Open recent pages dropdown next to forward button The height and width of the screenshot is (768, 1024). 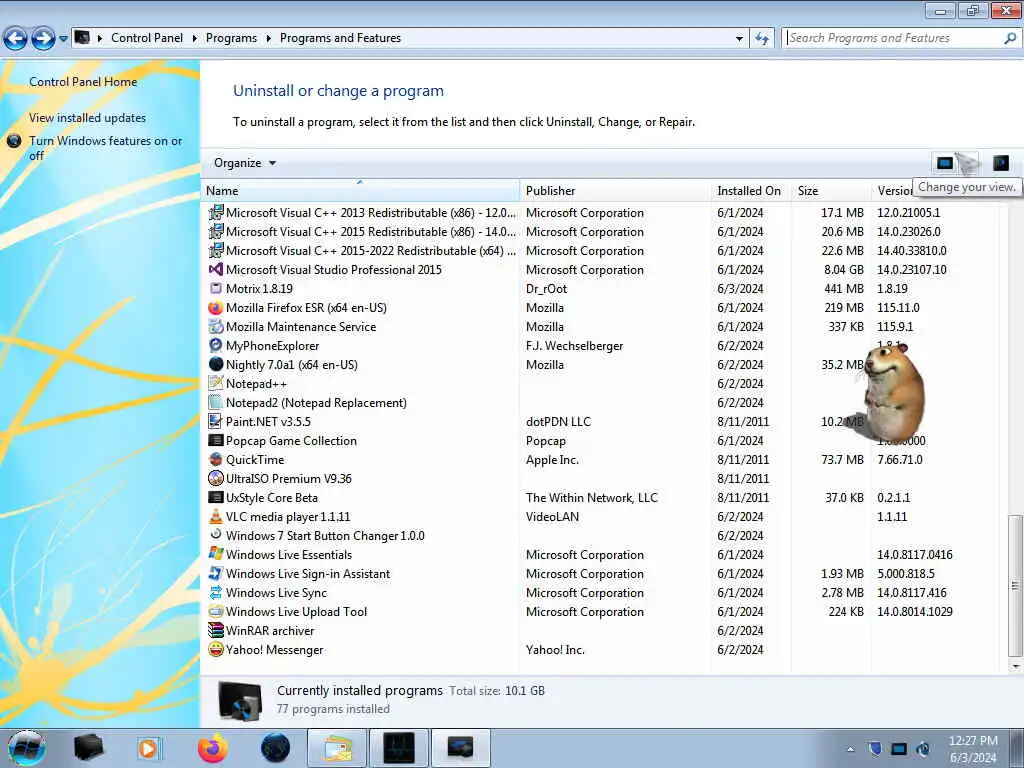[x=63, y=39]
